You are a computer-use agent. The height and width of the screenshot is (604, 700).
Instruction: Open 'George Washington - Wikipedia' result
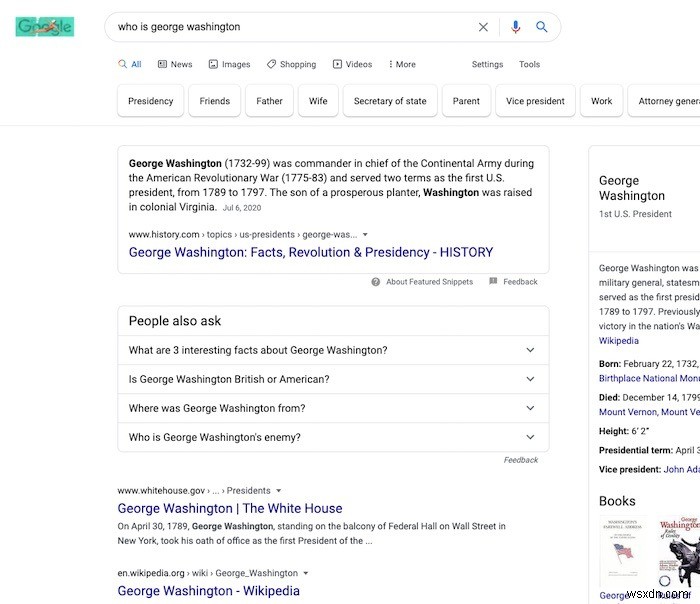click(x=208, y=591)
